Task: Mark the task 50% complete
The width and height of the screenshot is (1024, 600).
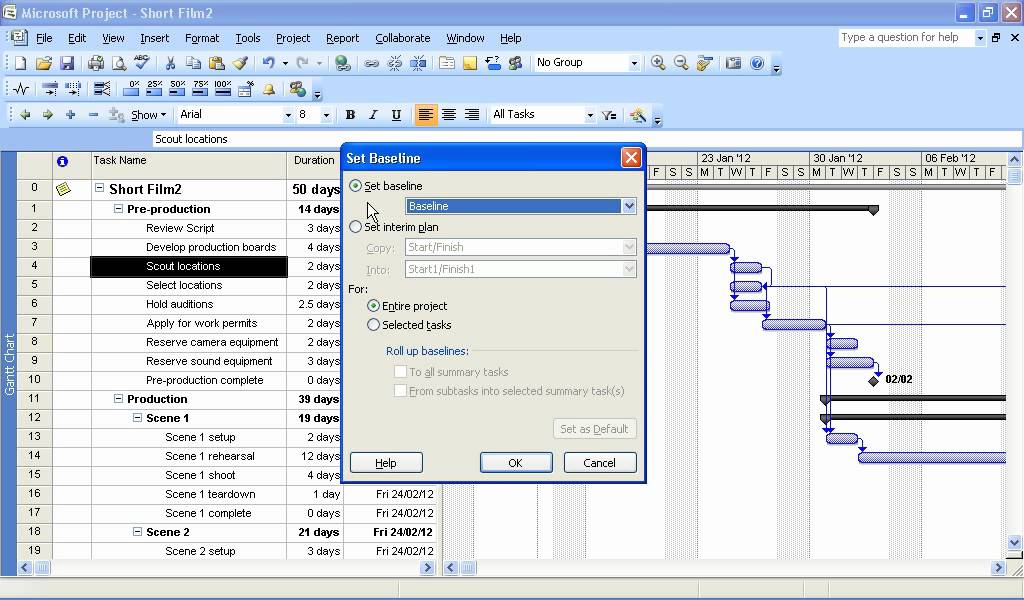Action: pyautogui.click(x=177, y=89)
